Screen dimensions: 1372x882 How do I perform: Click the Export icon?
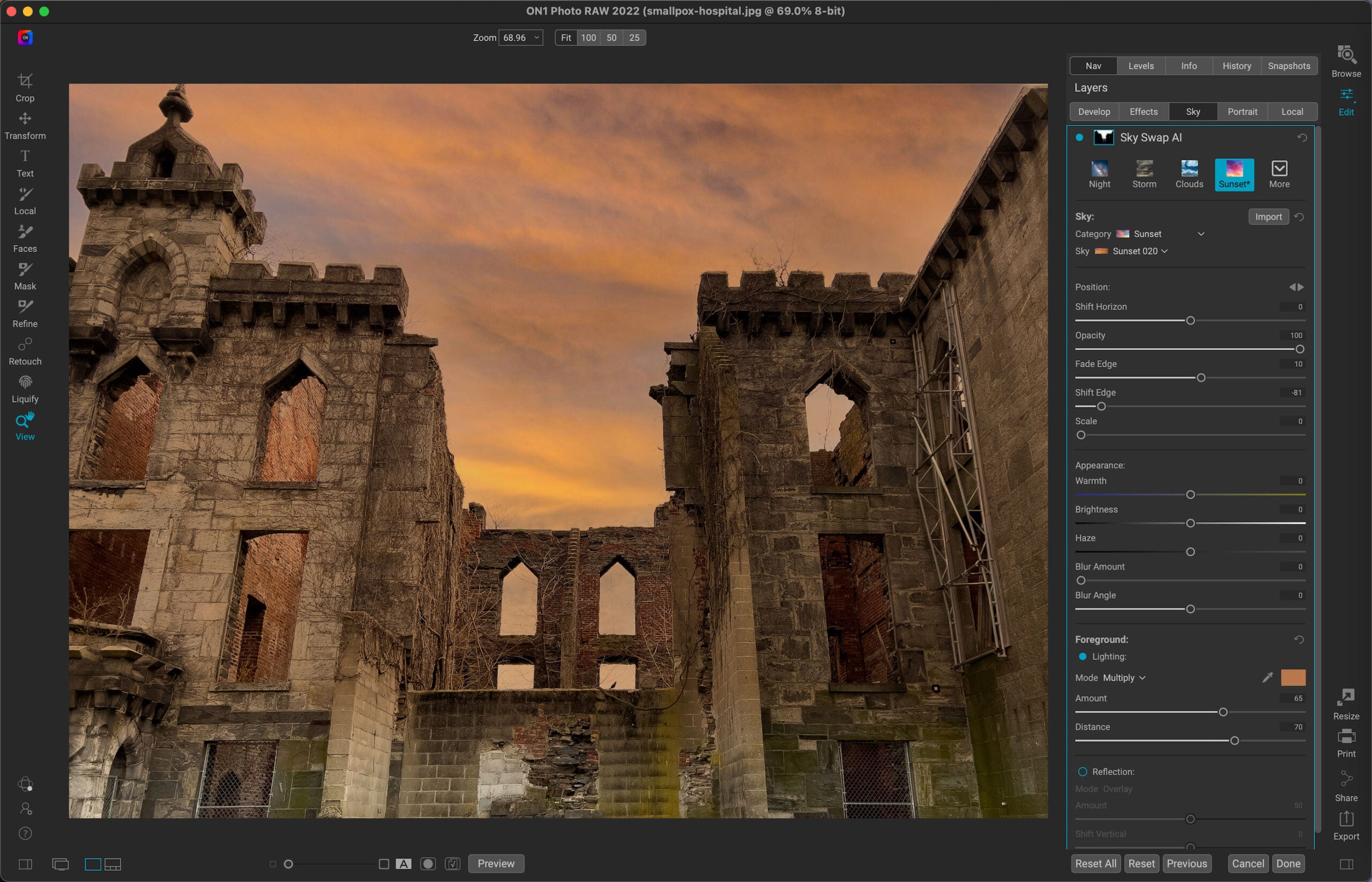coord(1346,818)
